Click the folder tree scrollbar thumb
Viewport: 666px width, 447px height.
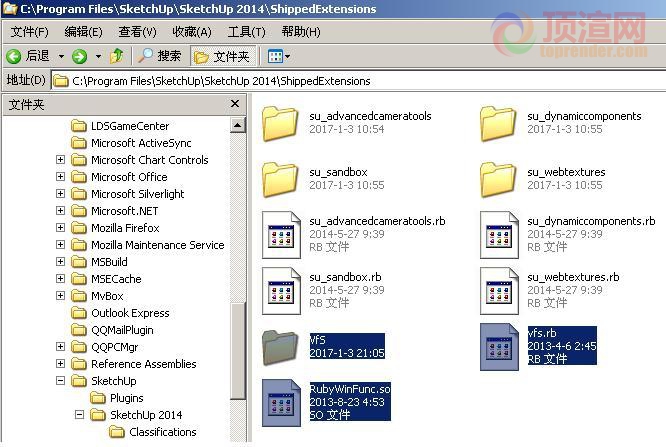coord(238,351)
